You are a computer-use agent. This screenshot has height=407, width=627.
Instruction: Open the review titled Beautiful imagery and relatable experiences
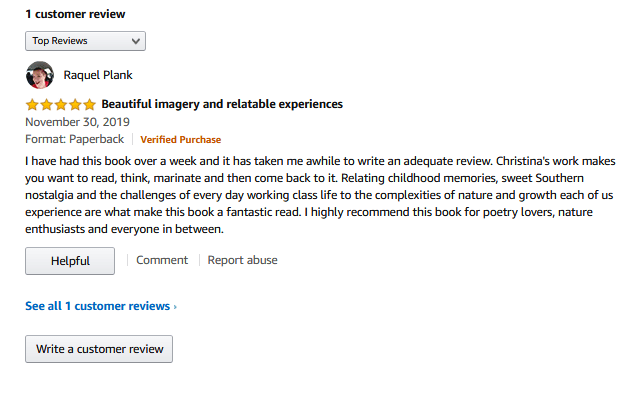(222, 104)
